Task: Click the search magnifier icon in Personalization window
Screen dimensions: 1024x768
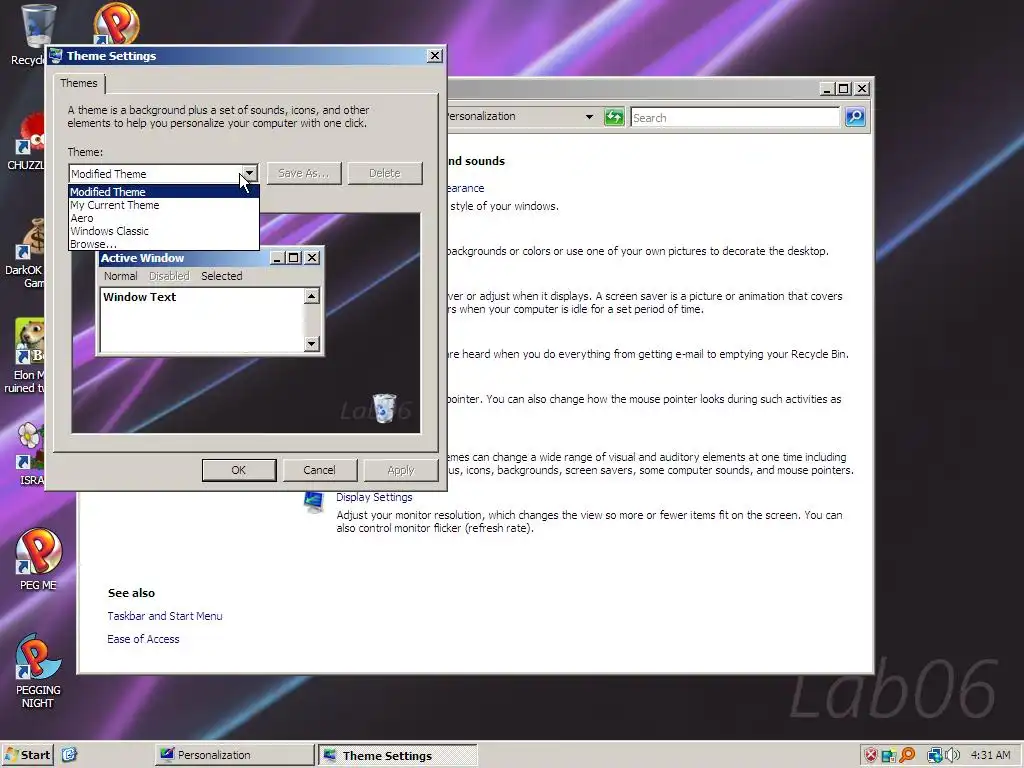Action: [855, 117]
